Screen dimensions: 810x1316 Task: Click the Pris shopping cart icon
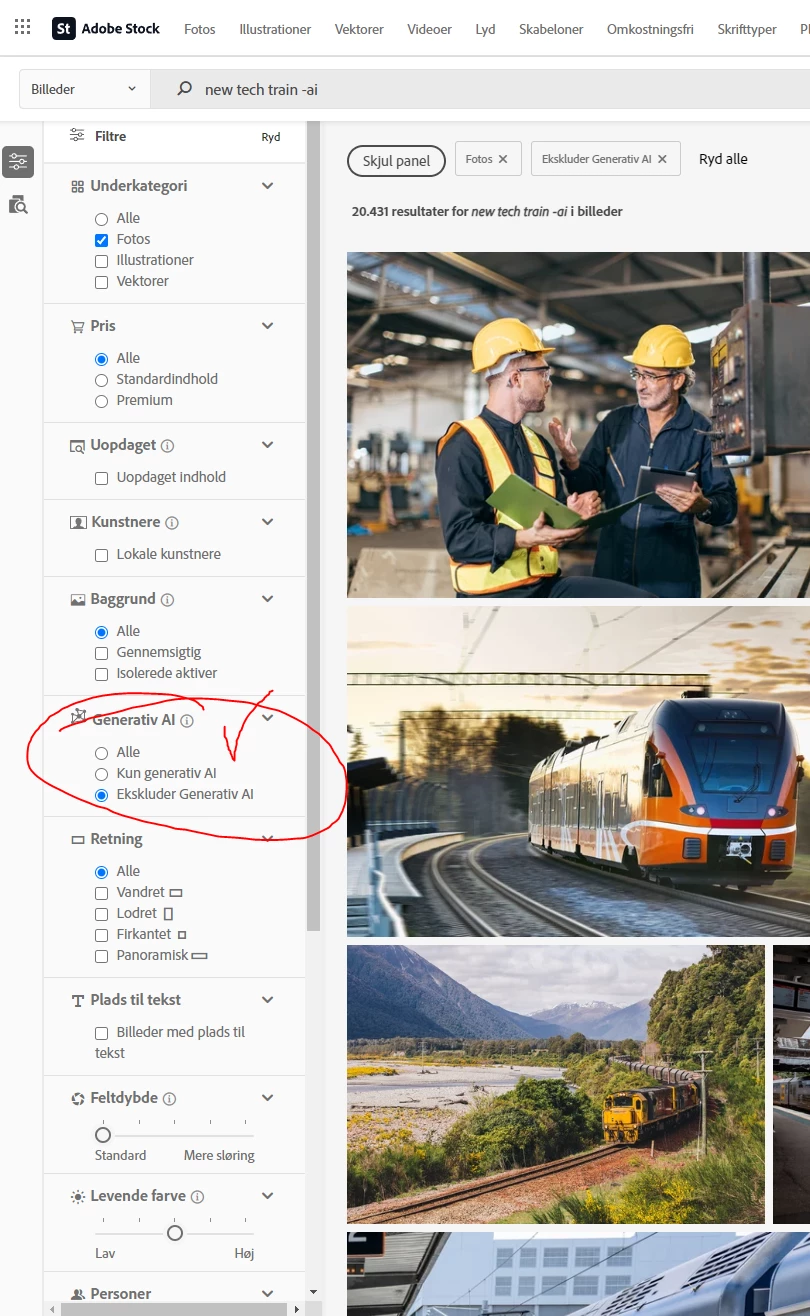click(78, 326)
